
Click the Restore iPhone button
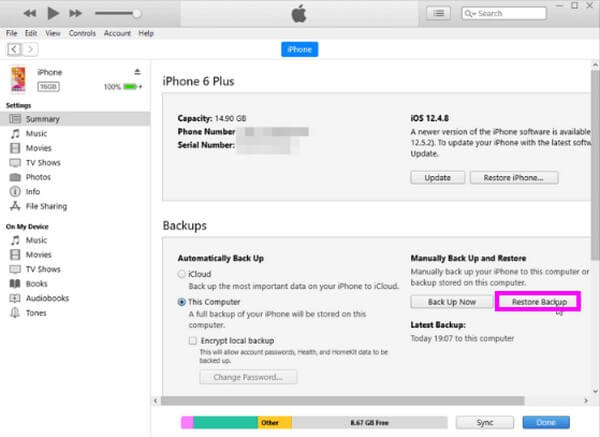click(x=514, y=178)
